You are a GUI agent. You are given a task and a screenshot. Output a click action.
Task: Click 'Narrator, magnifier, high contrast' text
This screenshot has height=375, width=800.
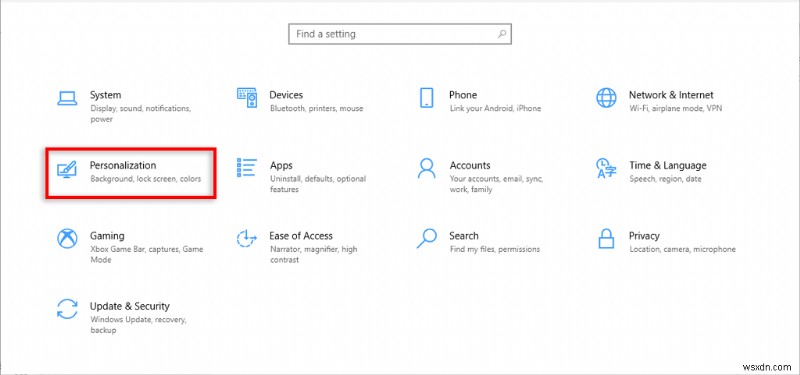click(313, 255)
